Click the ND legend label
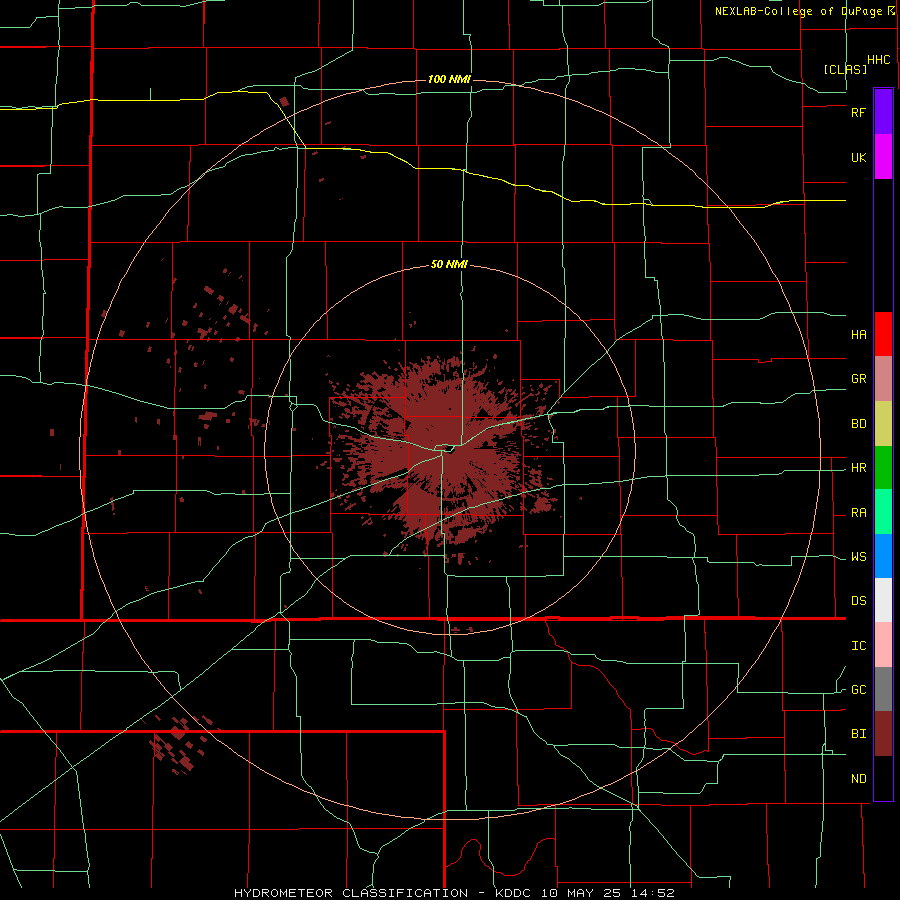Screen dimensions: 900x900 tap(858, 779)
